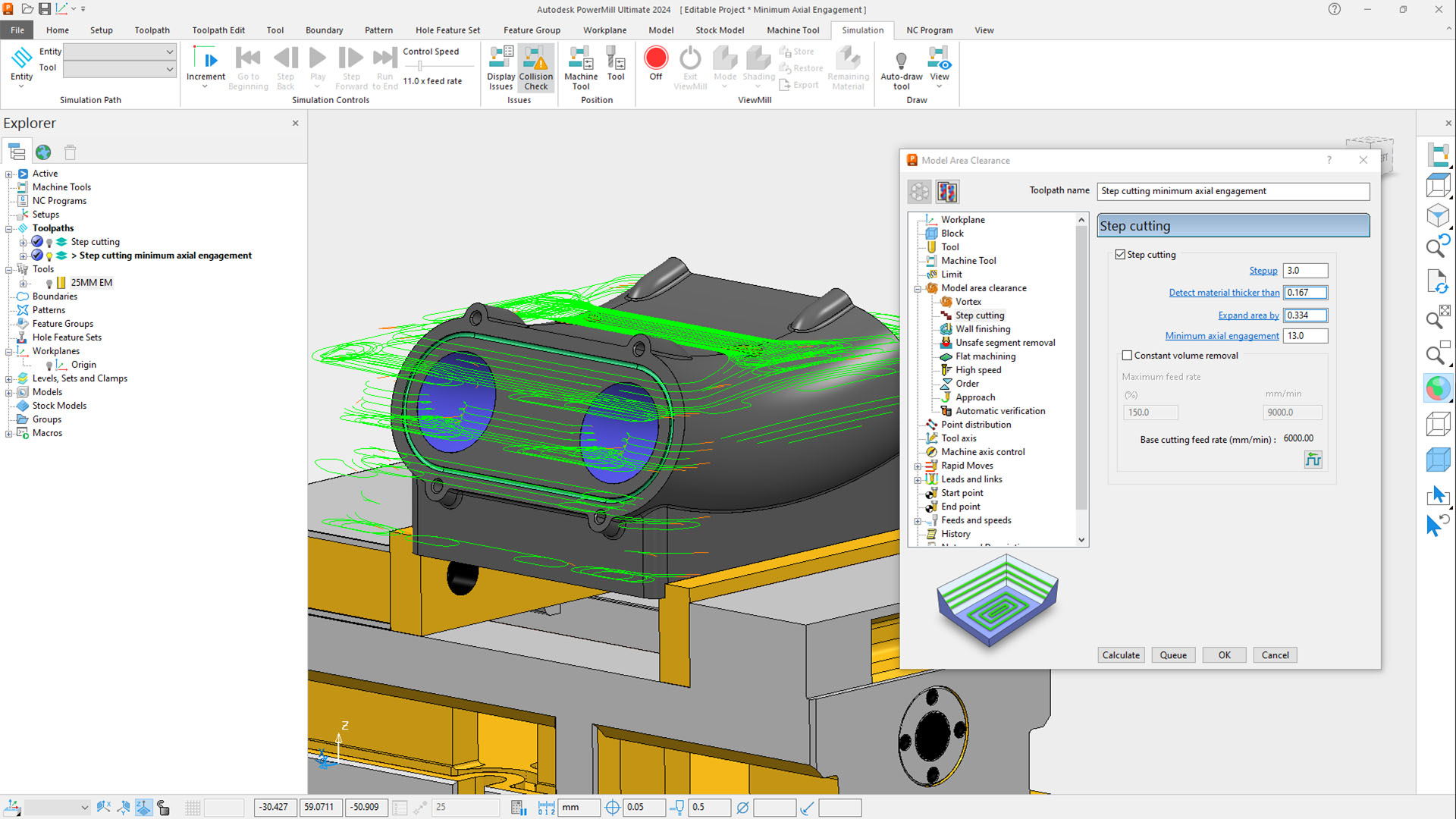Select the Vortex strategy page
Viewport: 1456px width, 819px height.
click(x=968, y=302)
